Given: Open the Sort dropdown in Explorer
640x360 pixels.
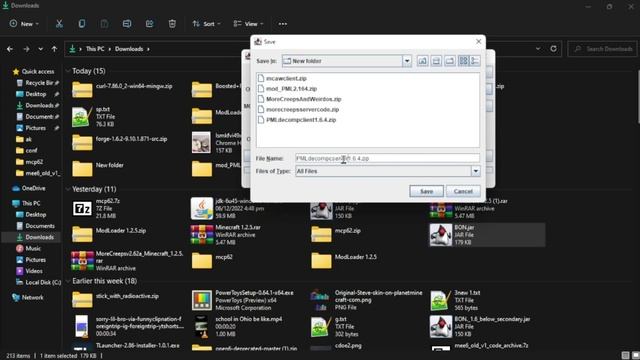Looking at the screenshot, I should (207, 24).
